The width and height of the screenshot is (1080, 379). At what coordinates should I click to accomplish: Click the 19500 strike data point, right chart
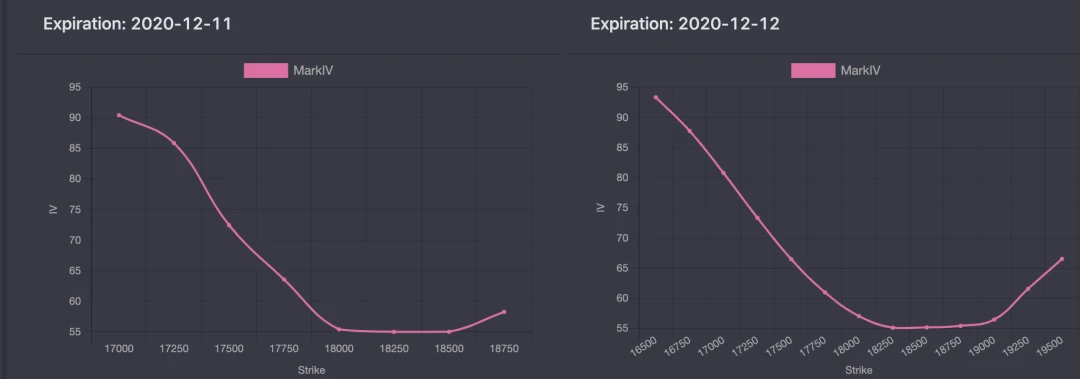coord(1062,259)
